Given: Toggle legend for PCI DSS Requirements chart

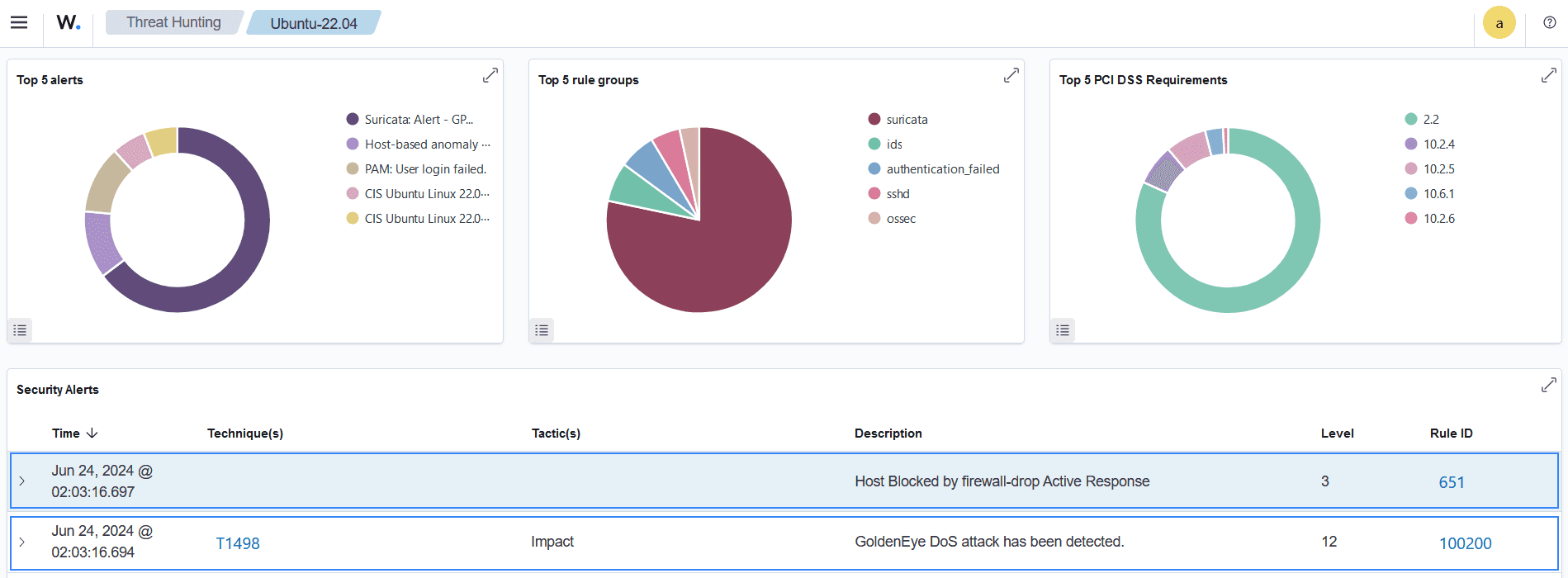Looking at the screenshot, I should (x=1063, y=330).
